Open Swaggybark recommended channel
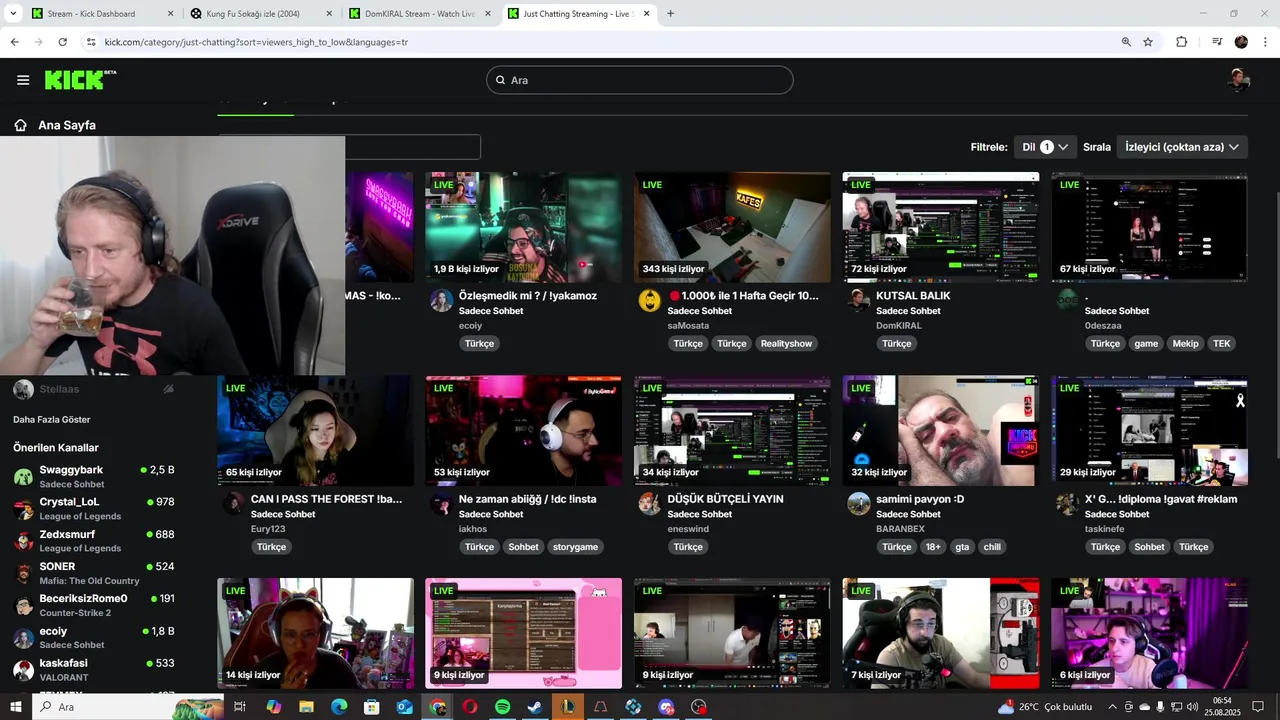 tap(95, 476)
